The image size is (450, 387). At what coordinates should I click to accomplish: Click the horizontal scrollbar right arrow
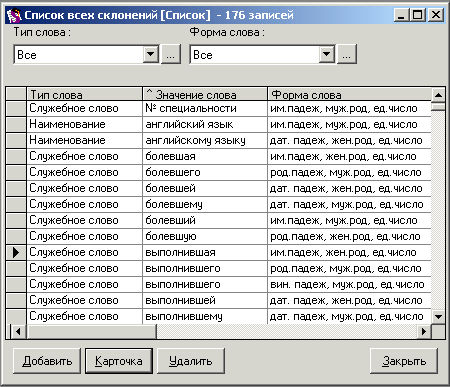point(424,332)
